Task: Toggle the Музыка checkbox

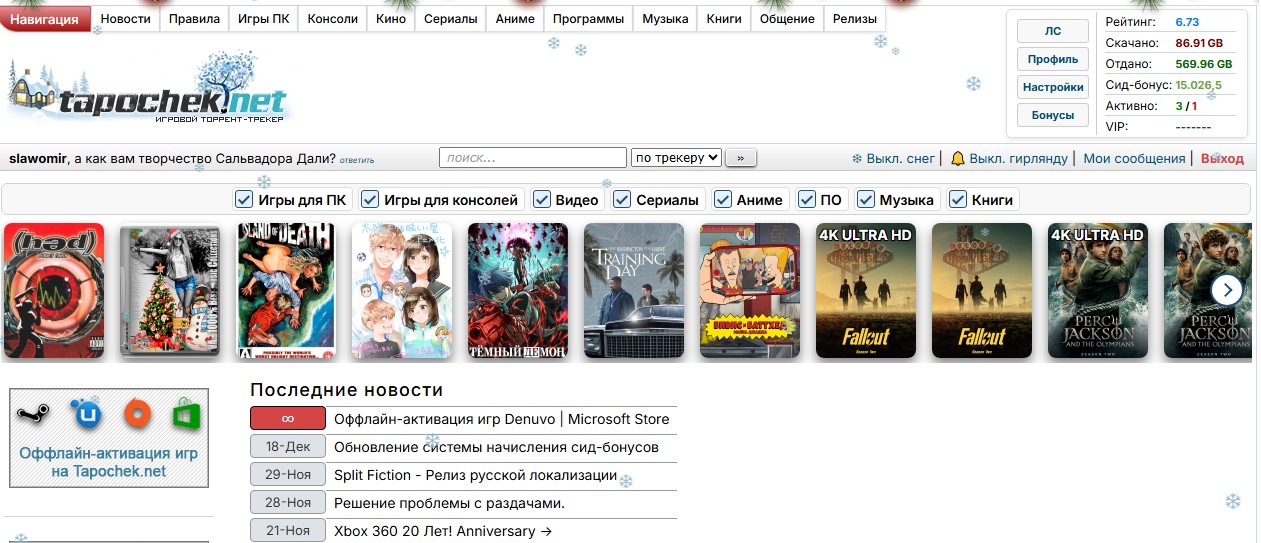Action: pos(866,199)
